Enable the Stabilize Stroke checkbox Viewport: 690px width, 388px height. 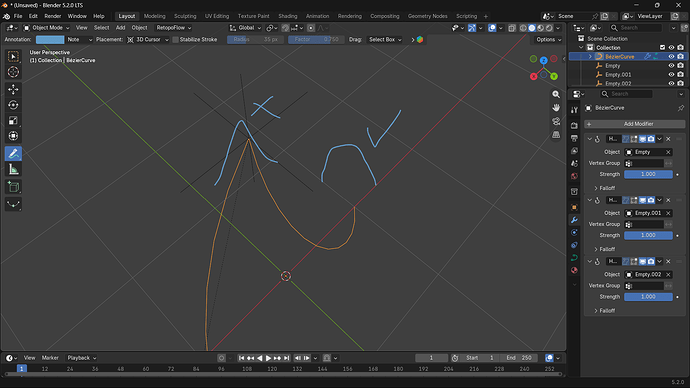[x=176, y=40]
